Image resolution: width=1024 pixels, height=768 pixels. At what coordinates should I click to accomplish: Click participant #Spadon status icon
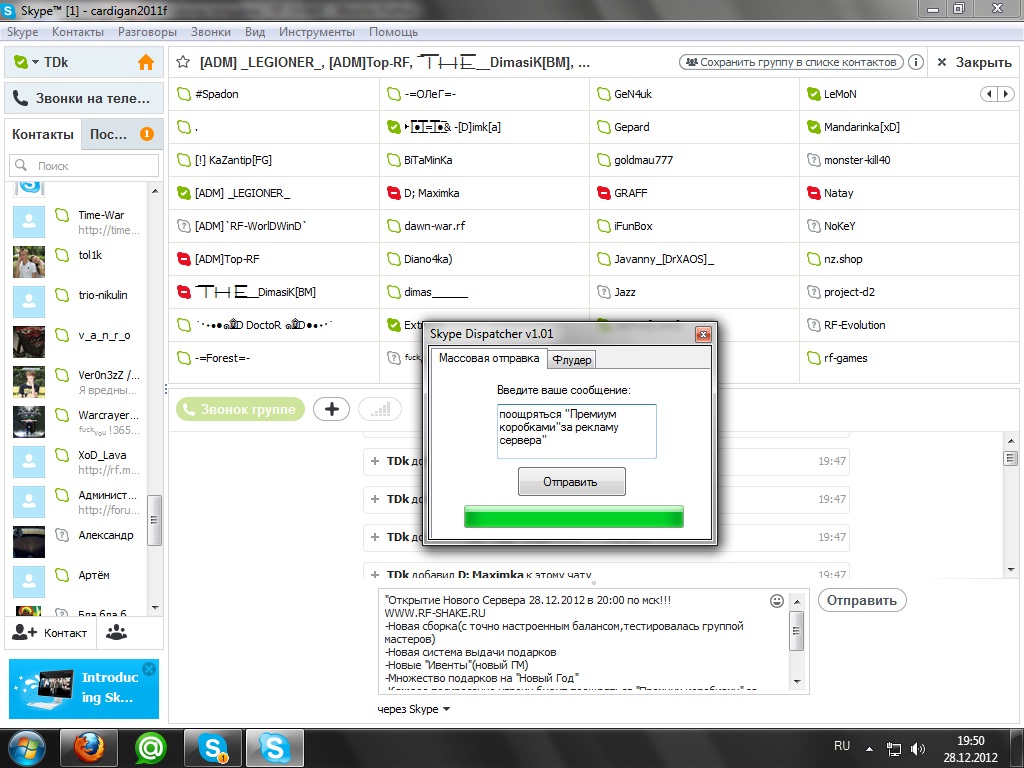pyautogui.click(x=184, y=94)
